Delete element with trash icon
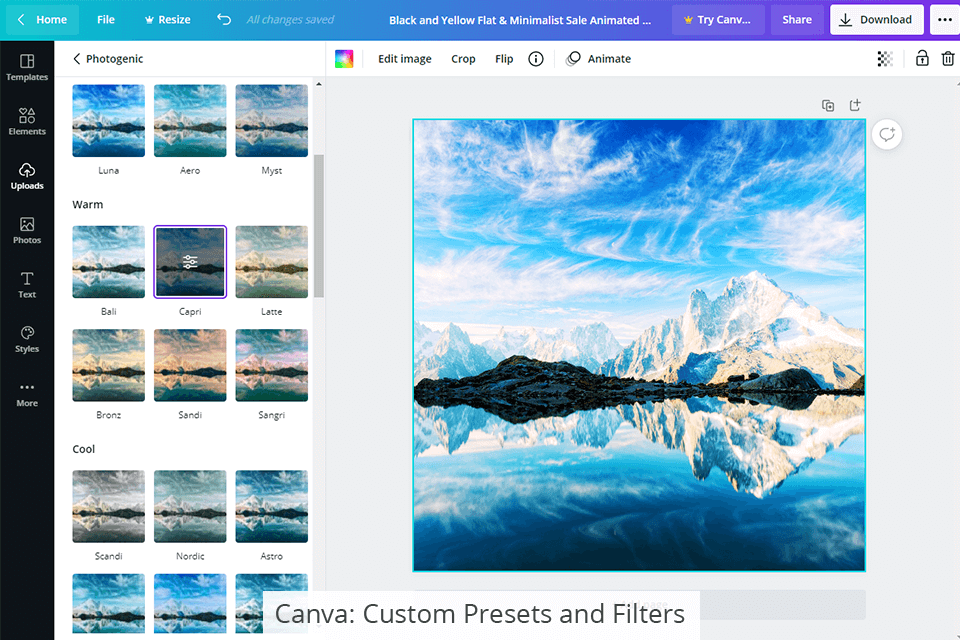 (948, 59)
